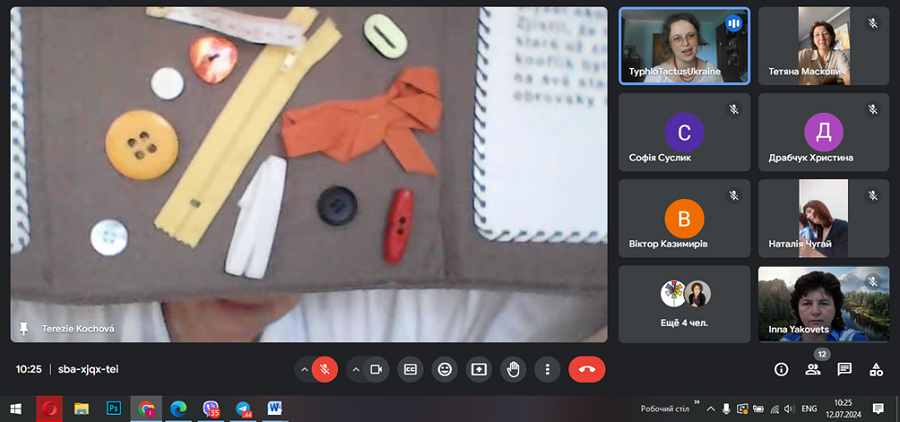The image size is (900, 422).
Task: Click Terezie Kochová name label
Action: pyautogui.click(x=78, y=329)
